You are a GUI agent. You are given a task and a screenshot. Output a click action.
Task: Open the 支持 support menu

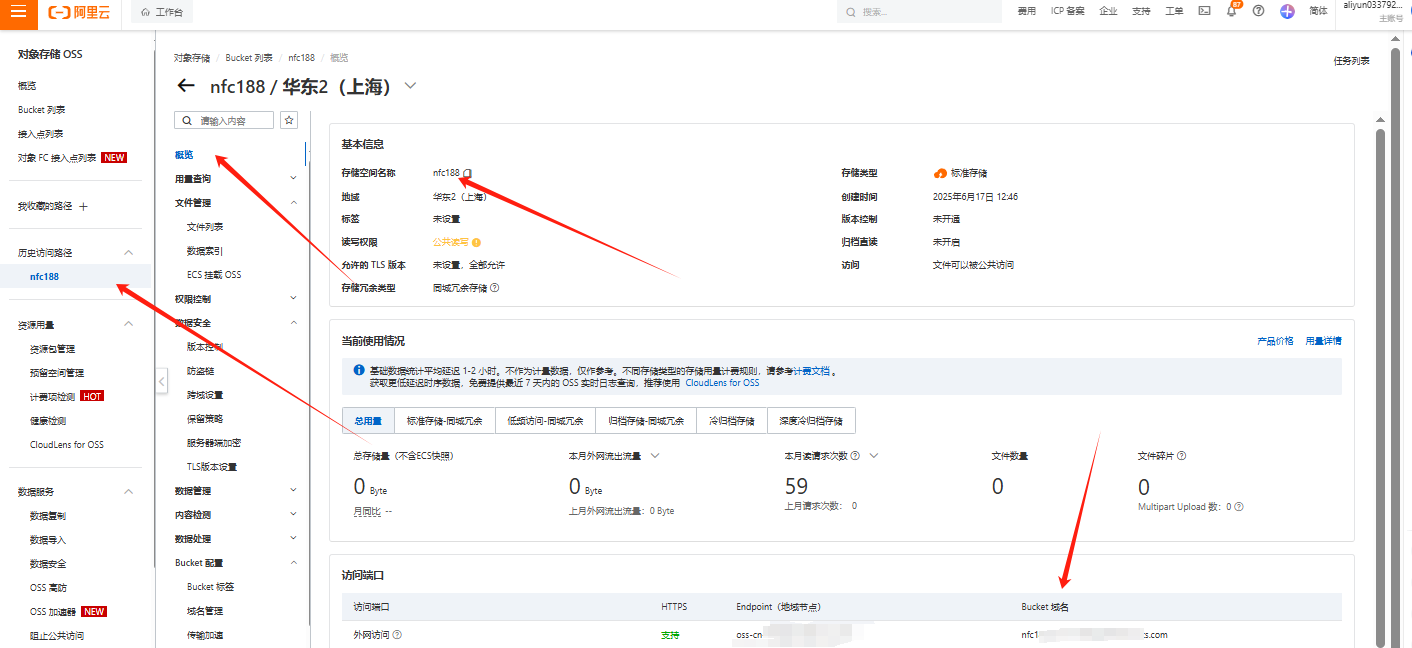pyautogui.click(x=1141, y=11)
